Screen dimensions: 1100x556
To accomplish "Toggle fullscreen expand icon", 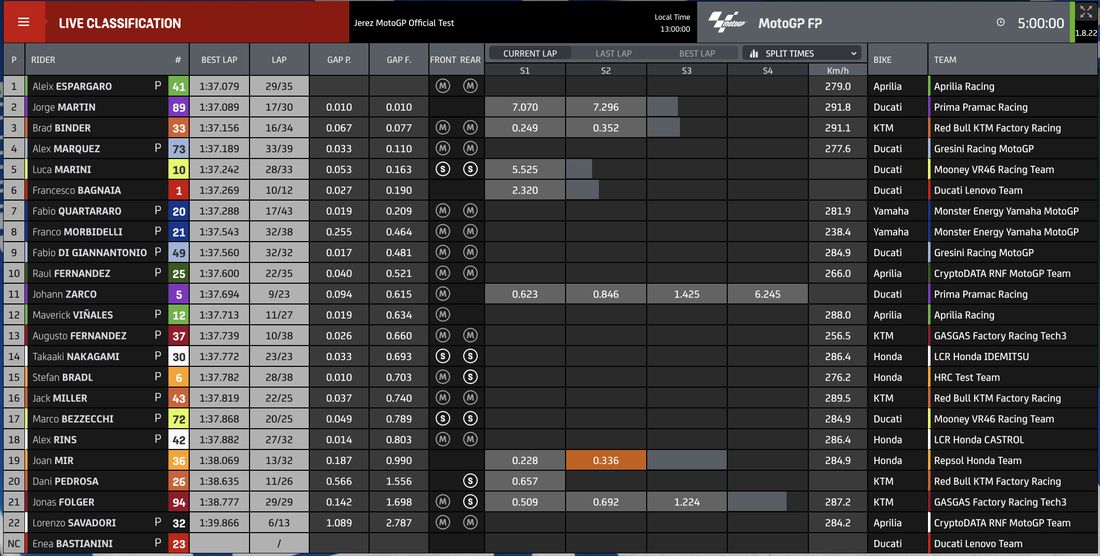I will pos(1085,12).
